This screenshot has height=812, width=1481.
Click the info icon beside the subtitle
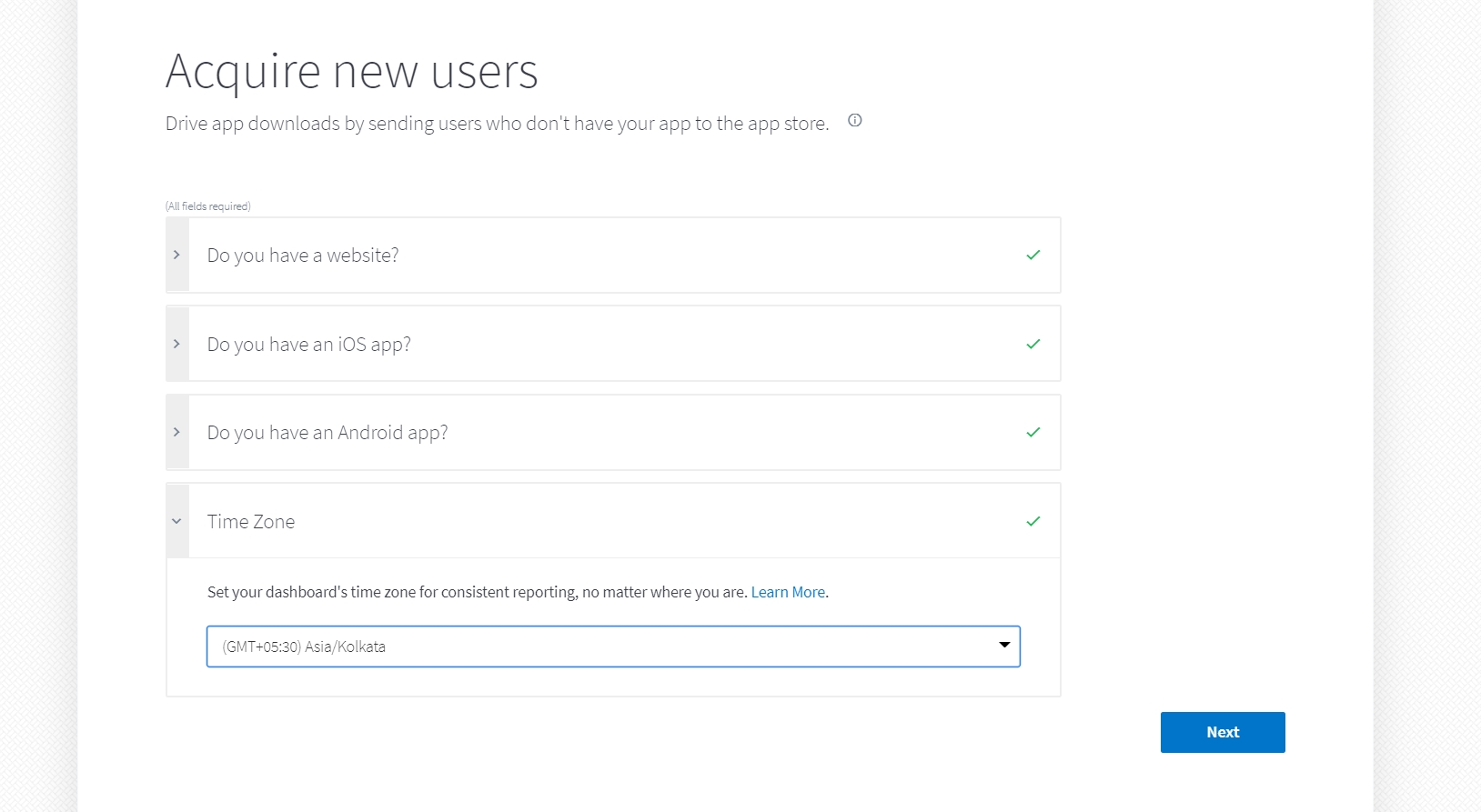pyautogui.click(x=854, y=120)
